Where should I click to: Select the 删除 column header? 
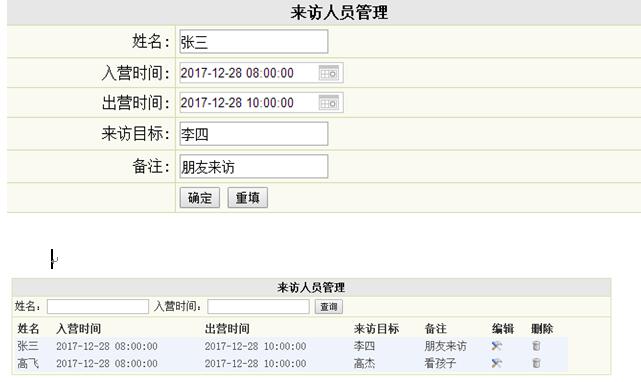pyautogui.click(x=542, y=329)
